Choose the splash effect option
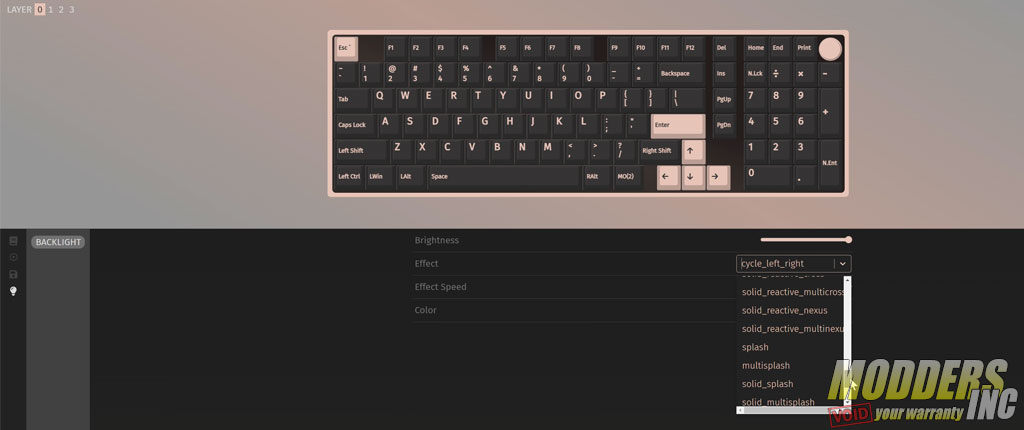Image resolution: width=1024 pixels, height=430 pixels. (x=755, y=347)
